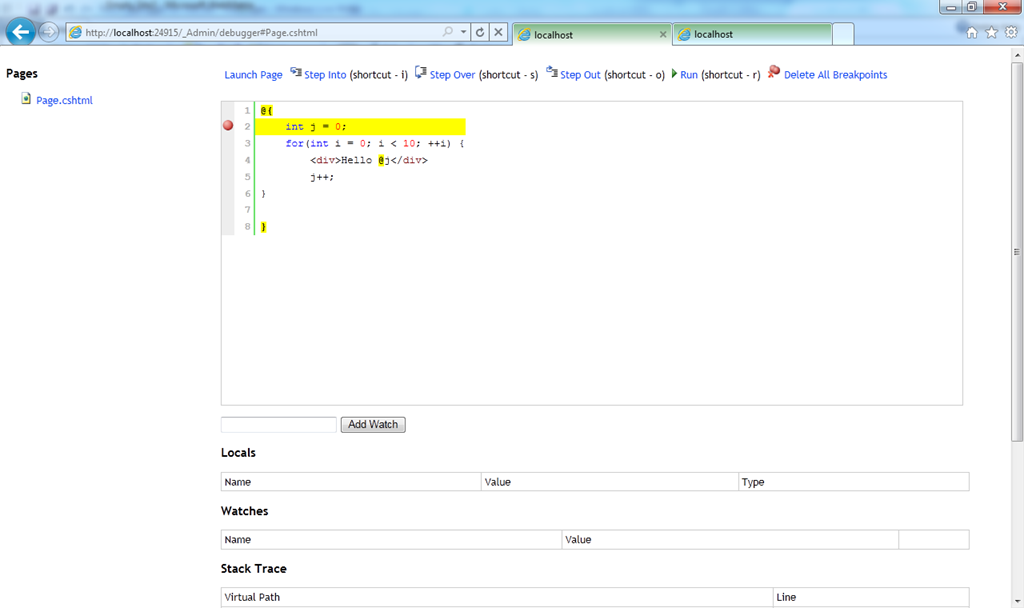The width and height of the screenshot is (1024, 608).
Task: Remove the breakpoint dot on line 2
Action: 228,125
